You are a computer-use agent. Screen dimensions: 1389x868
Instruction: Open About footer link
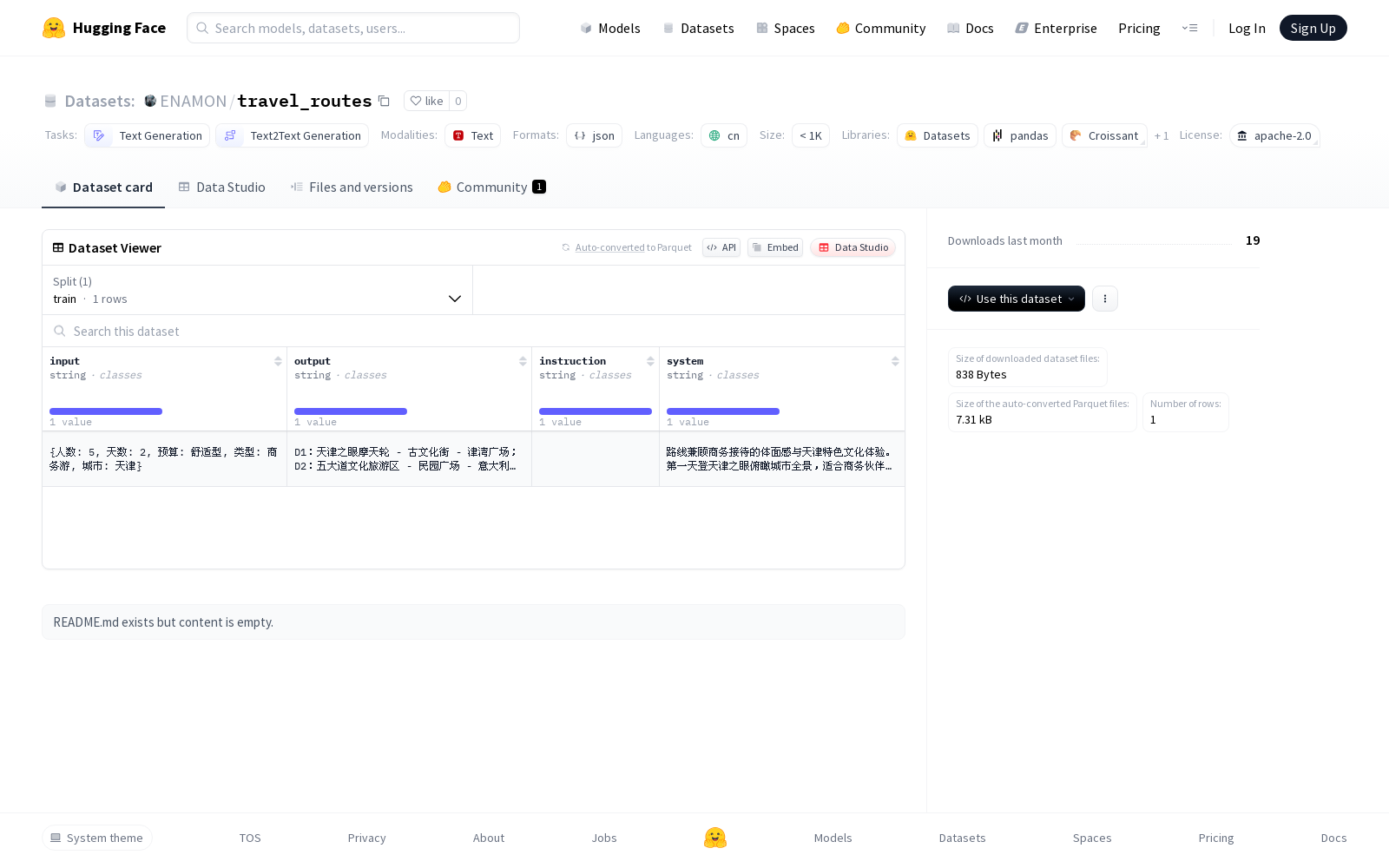tap(489, 838)
